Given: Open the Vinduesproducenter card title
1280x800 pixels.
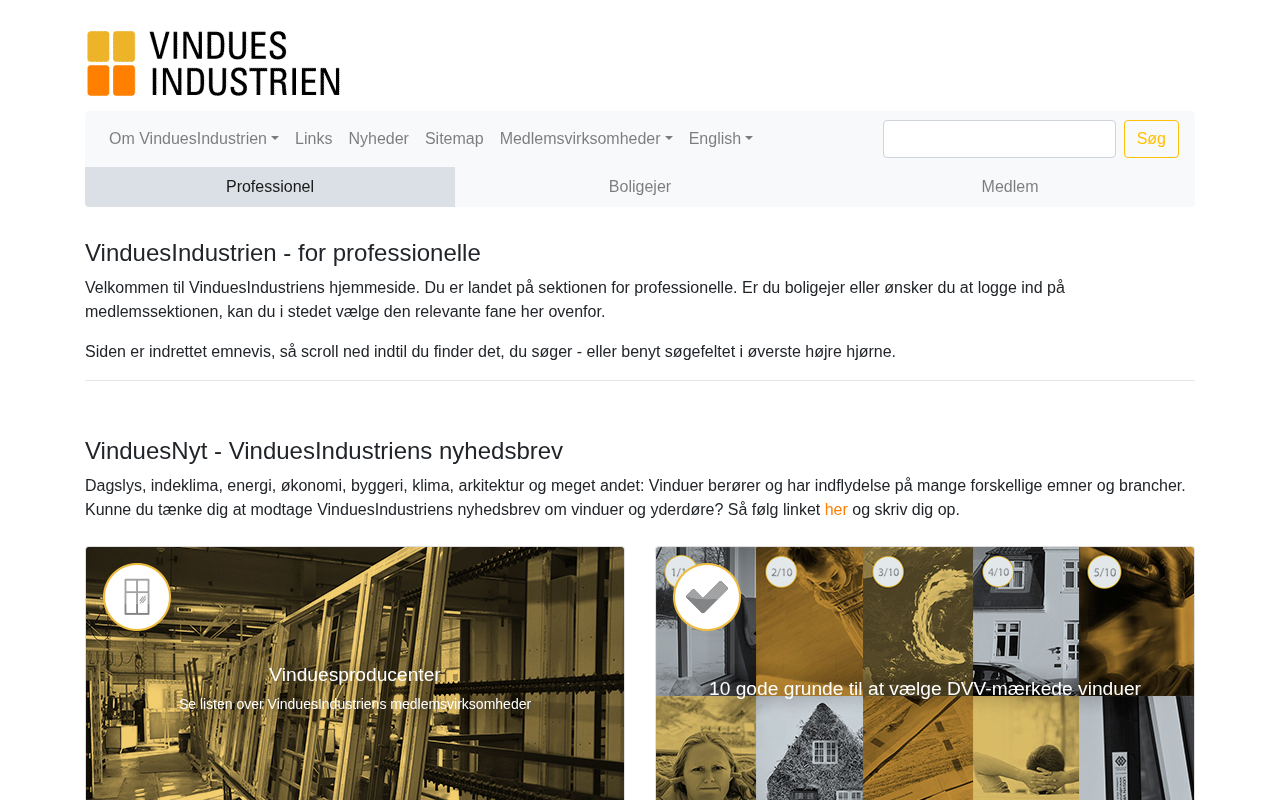Looking at the screenshot, I should (355, 675).
